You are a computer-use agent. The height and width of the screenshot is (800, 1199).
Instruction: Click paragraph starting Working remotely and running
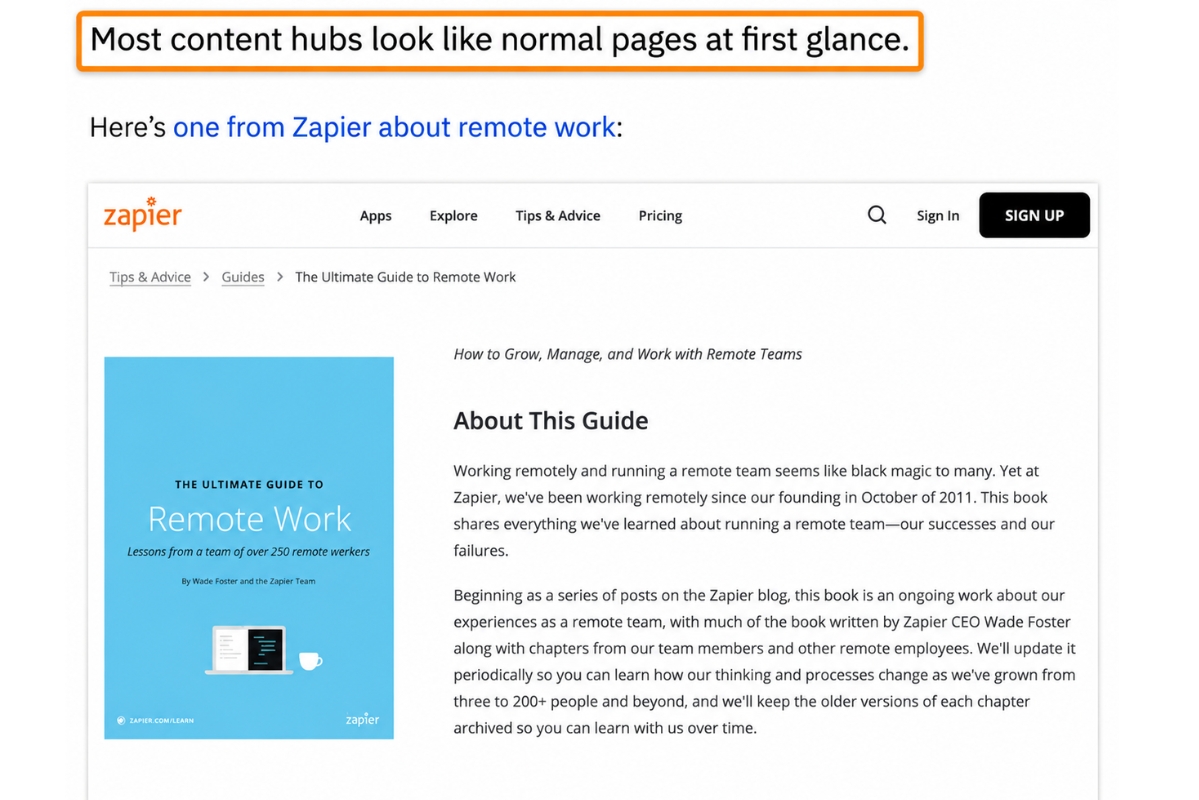coord(754,510)
